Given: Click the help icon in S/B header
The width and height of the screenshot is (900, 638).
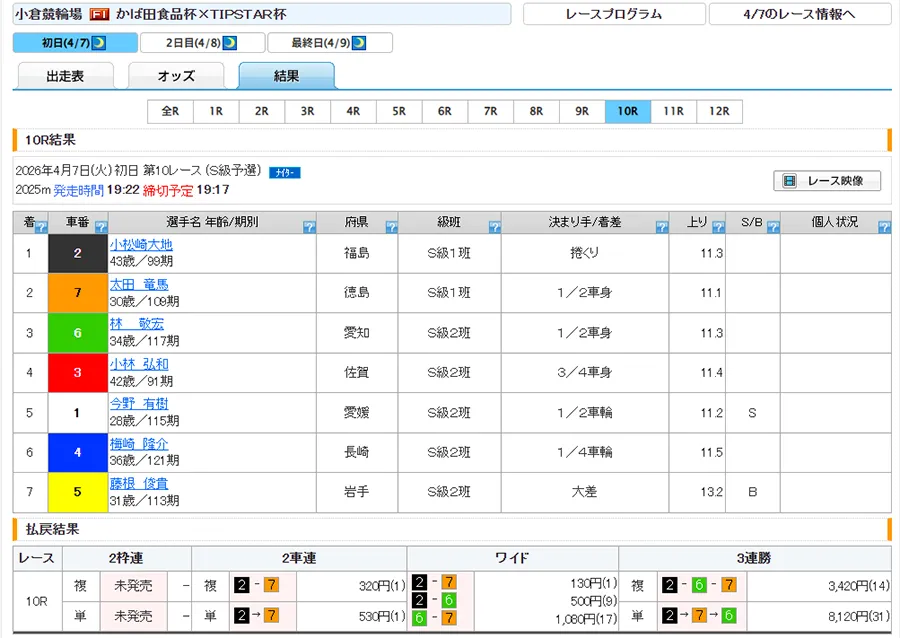Looking at the screenshot, I should pos(772,228).
